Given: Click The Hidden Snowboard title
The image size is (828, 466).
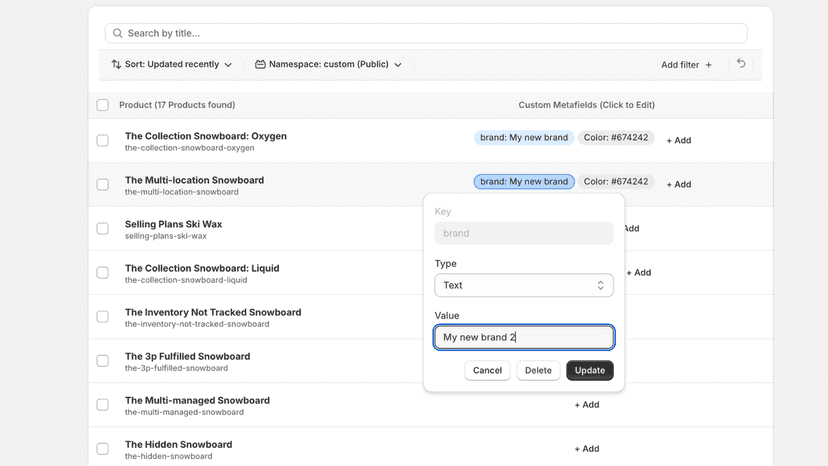Looking at the screenshot, I should click(178, 445).
